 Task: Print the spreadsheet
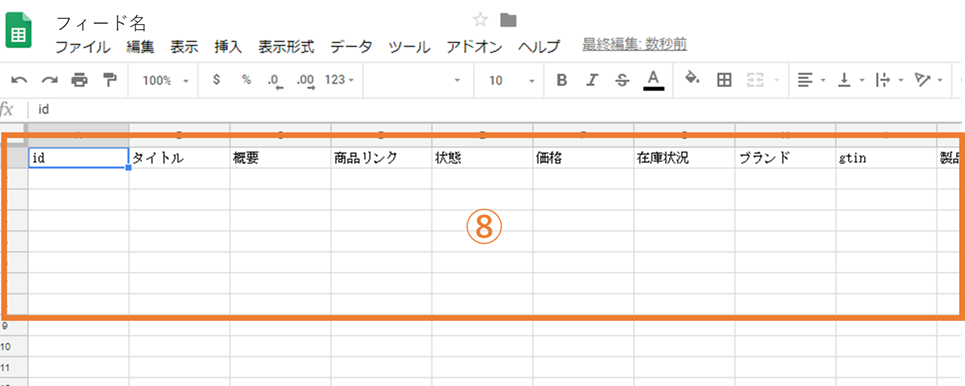coord(79,80)
